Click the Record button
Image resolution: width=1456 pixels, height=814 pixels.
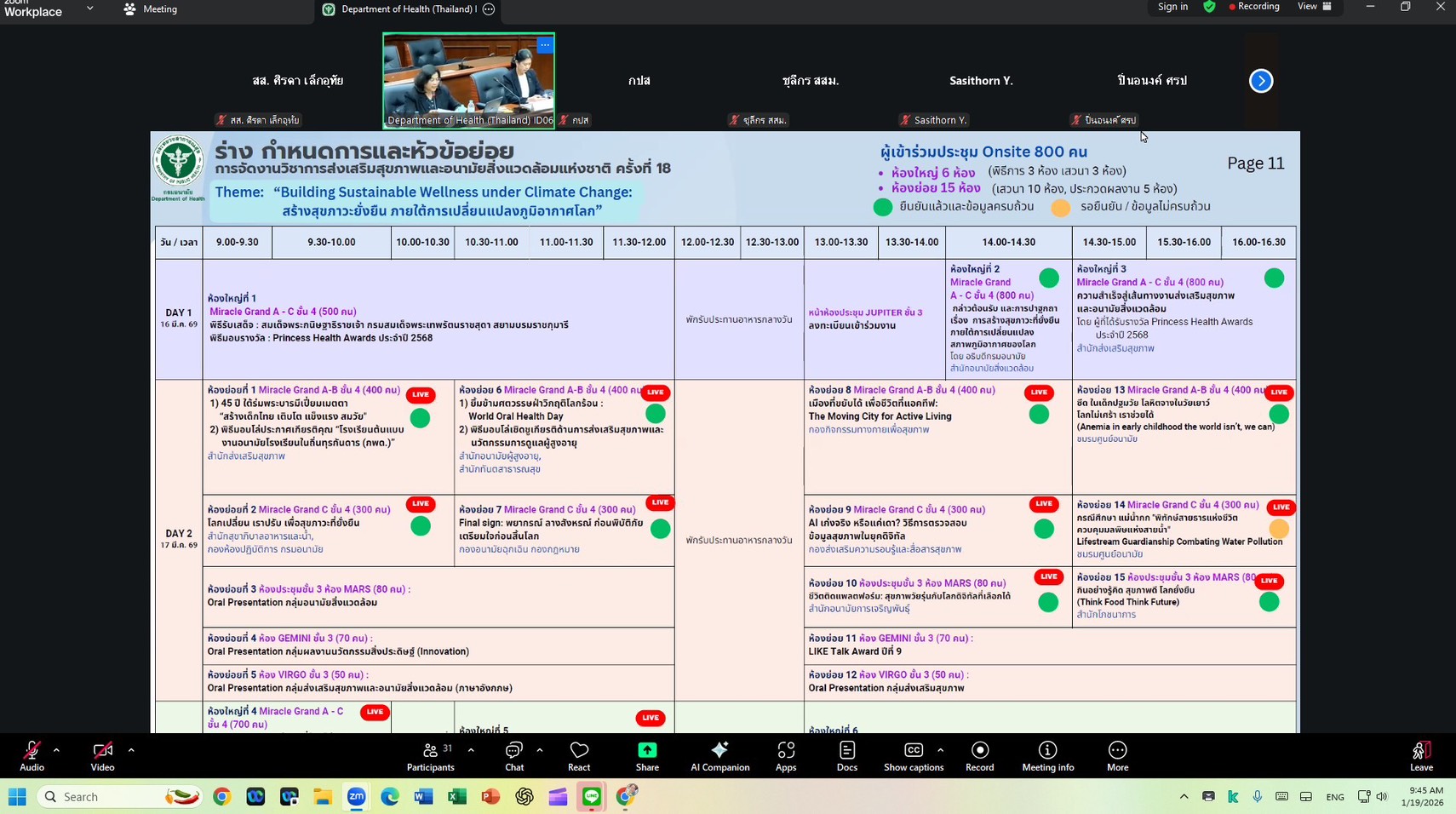980,754
